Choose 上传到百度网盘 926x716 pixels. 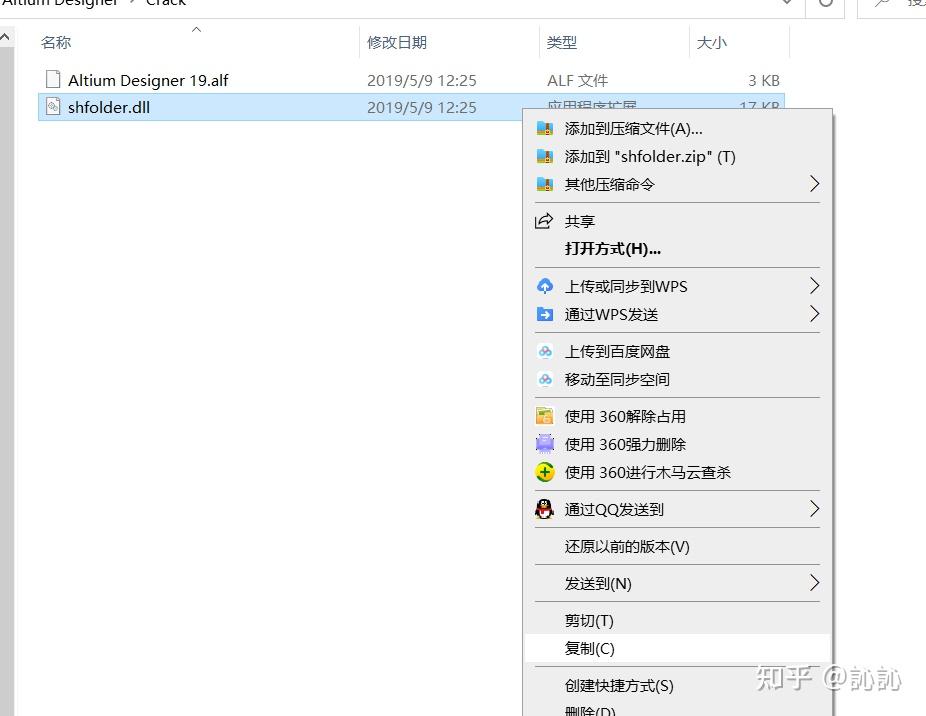pyautogui.click(x=677, y=352)
